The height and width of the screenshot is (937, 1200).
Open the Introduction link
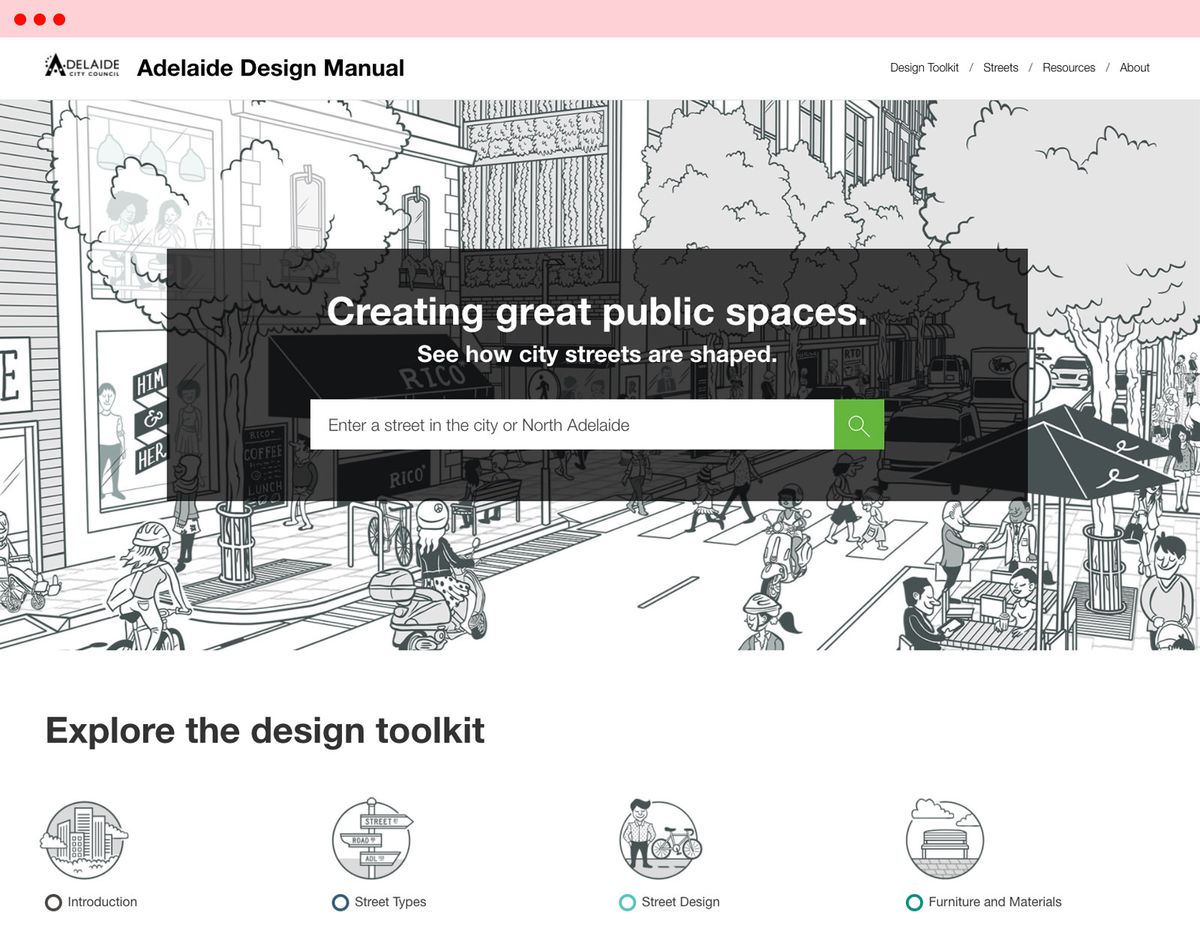[x=91, y=902]
